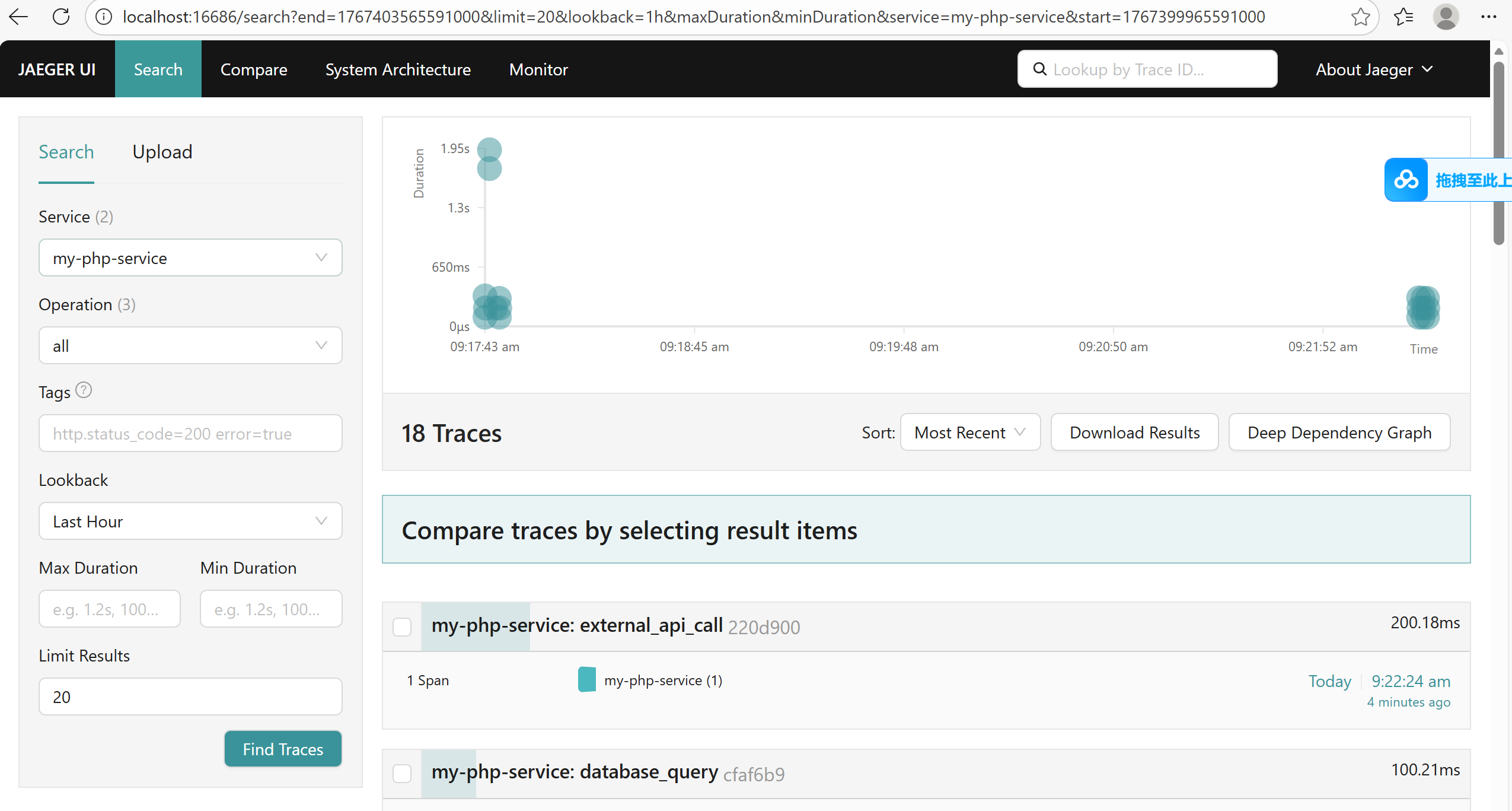
Task: Open the Operation dropdown set to all
Action: [x=190, y=345]
